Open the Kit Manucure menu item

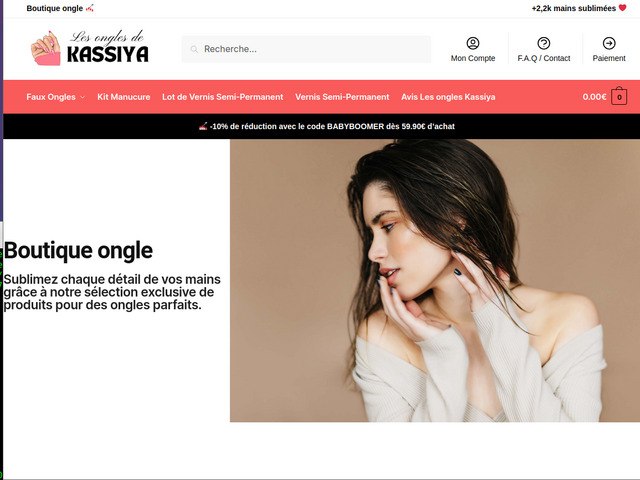pos(124,97)
